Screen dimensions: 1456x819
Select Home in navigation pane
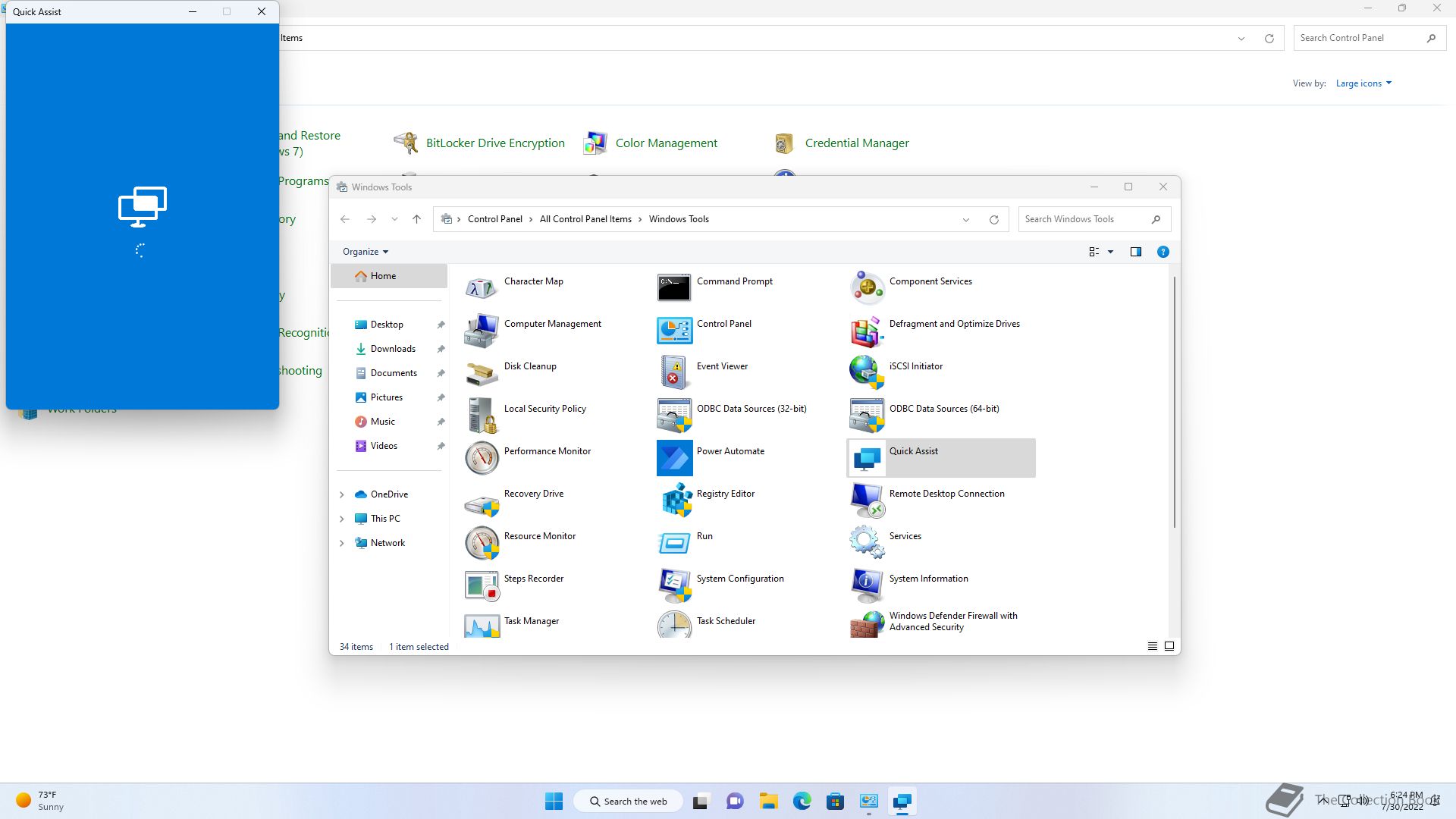(x=389, y=276)
